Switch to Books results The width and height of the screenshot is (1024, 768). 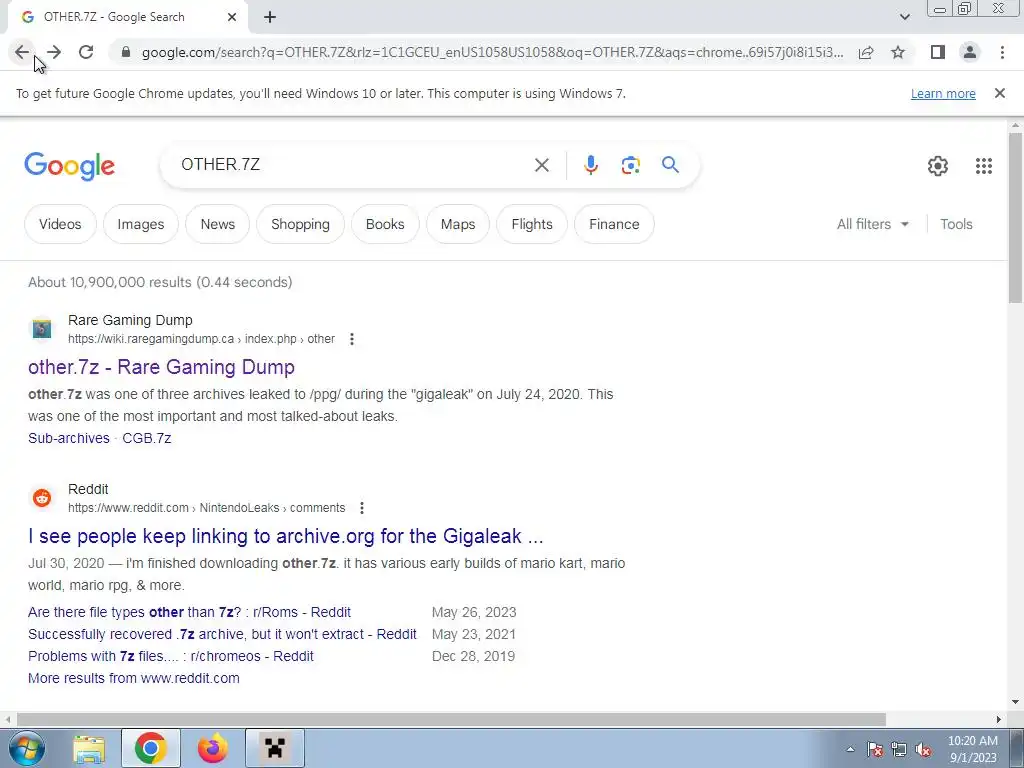pos(385,224)
